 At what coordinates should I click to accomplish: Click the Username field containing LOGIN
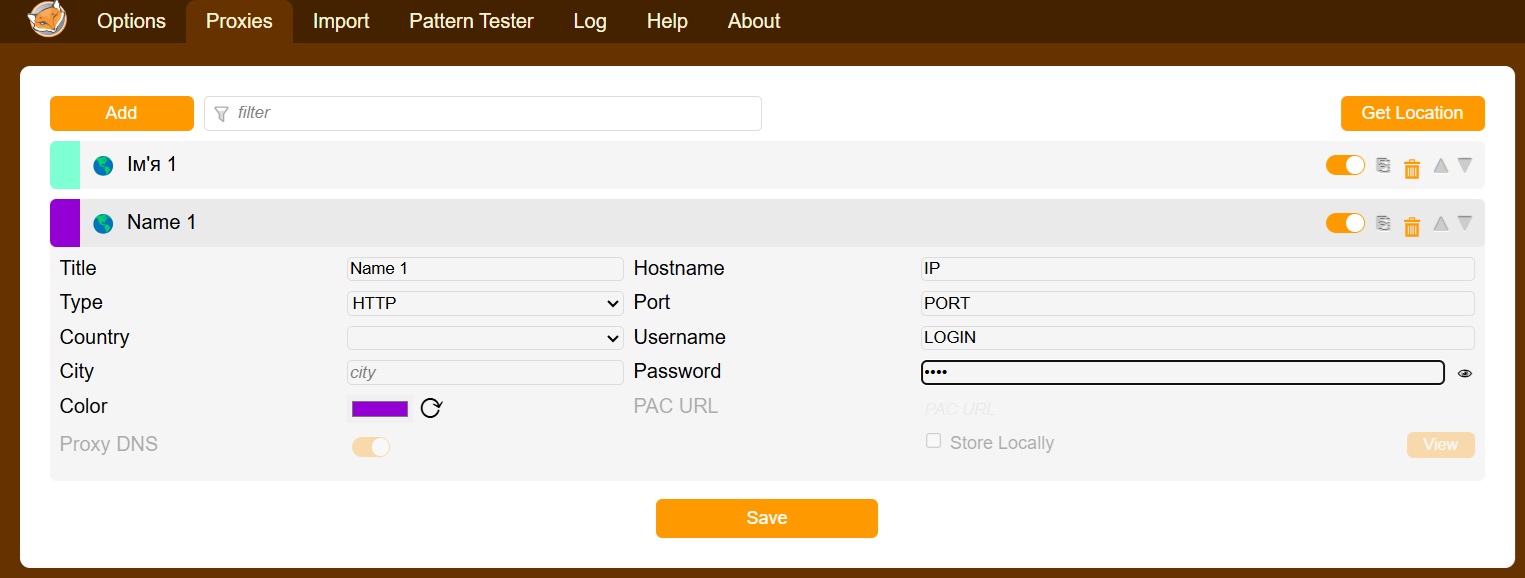[1198, 338]
